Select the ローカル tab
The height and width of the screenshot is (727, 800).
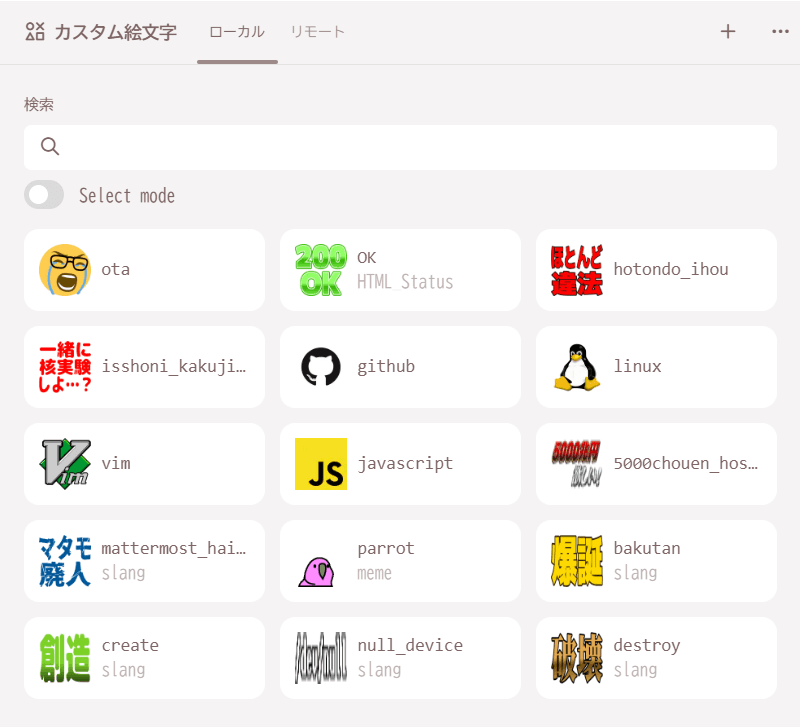(x=237, y=31)
